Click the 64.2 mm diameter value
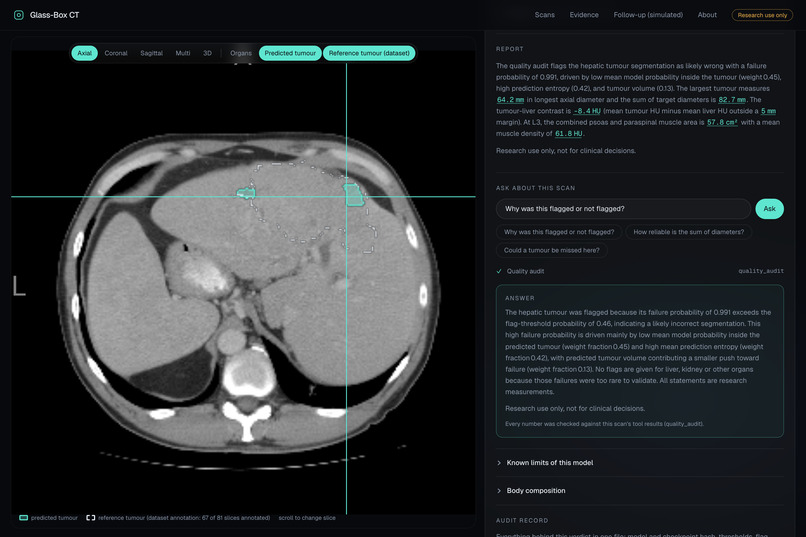806x537 pixels. 510,100
